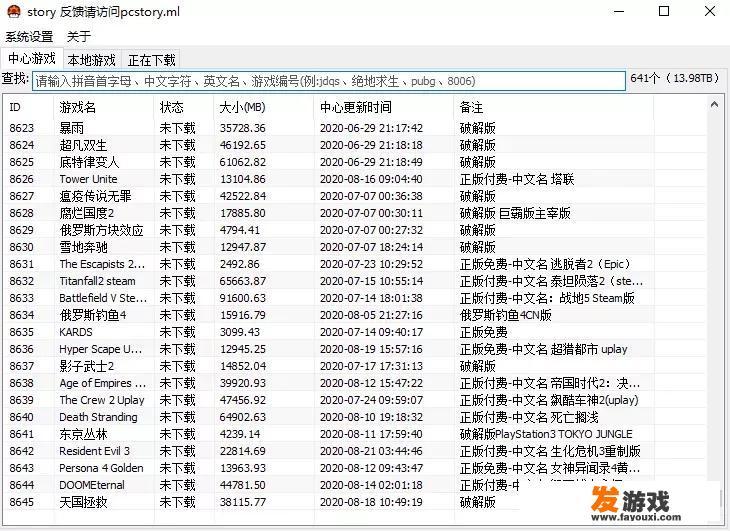Minimize the story window

tap(619, 12)
